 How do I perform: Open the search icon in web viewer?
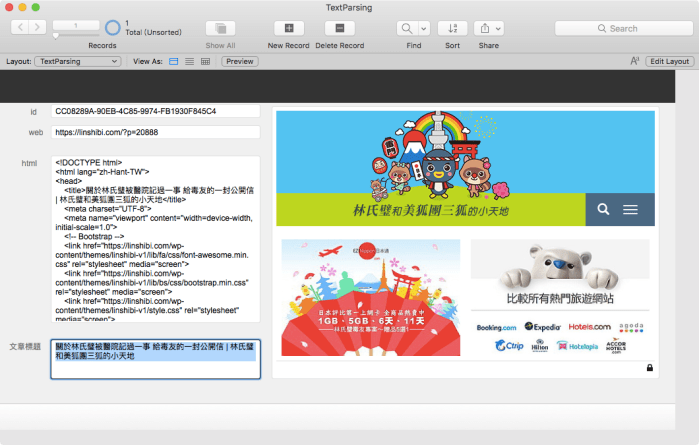[x=603, y=210]
